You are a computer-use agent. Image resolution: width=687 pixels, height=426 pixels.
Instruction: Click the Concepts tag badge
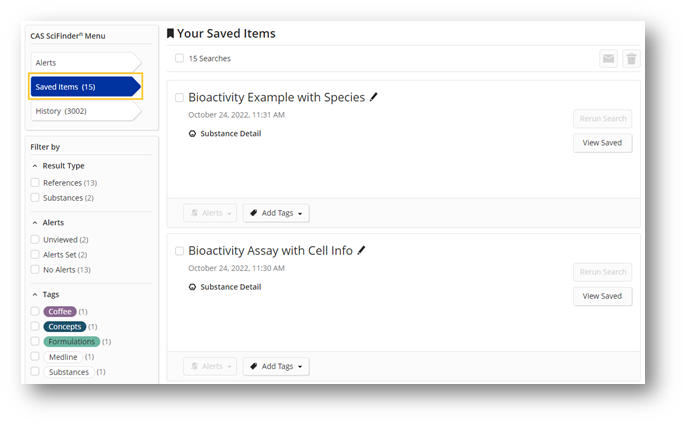point(64,327)
